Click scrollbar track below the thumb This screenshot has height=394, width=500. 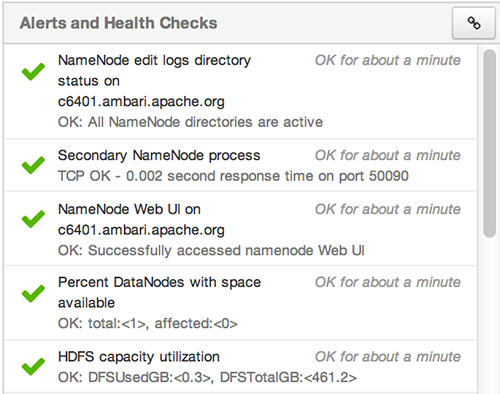pyautogui.click(x=489, y=313)
